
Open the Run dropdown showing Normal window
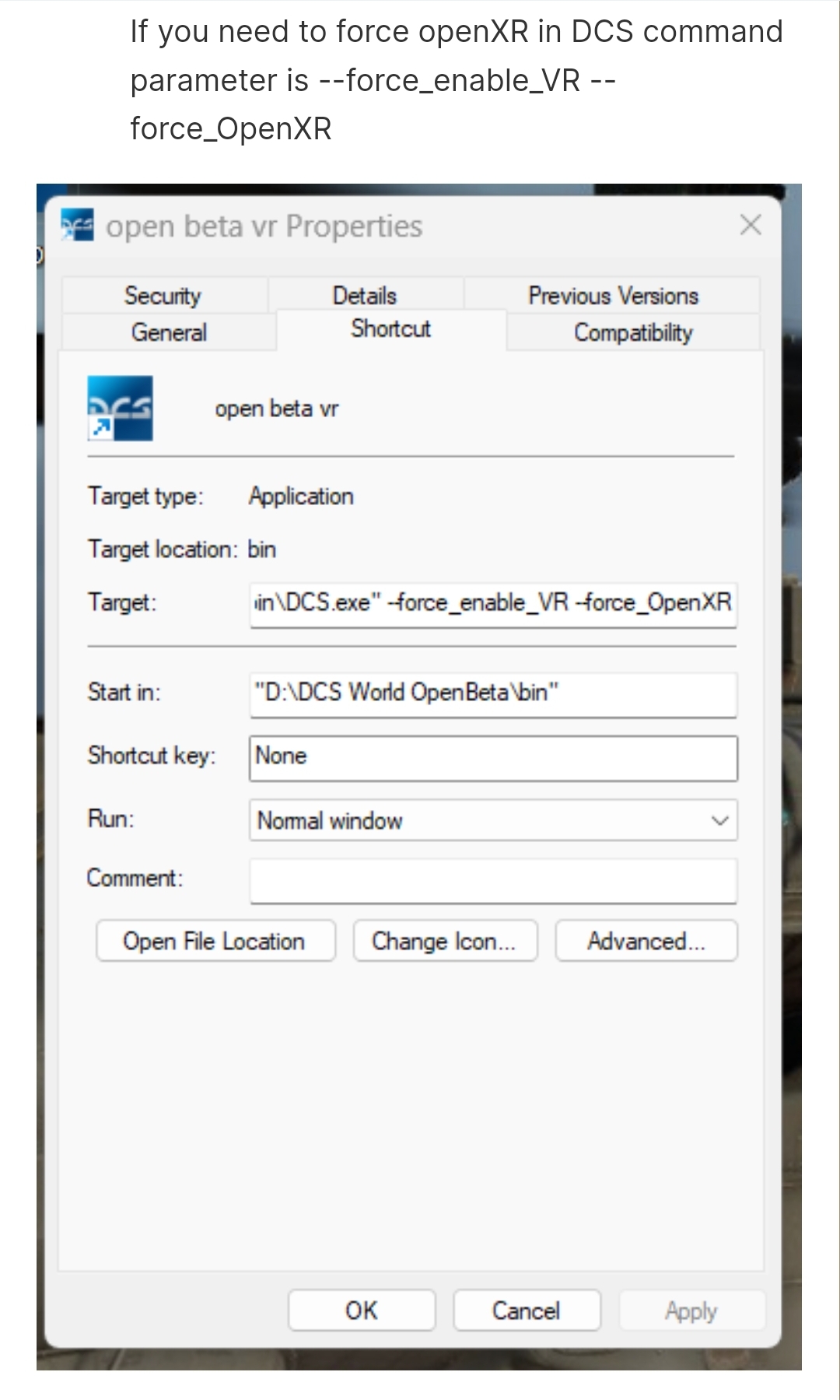pos(493,820)
